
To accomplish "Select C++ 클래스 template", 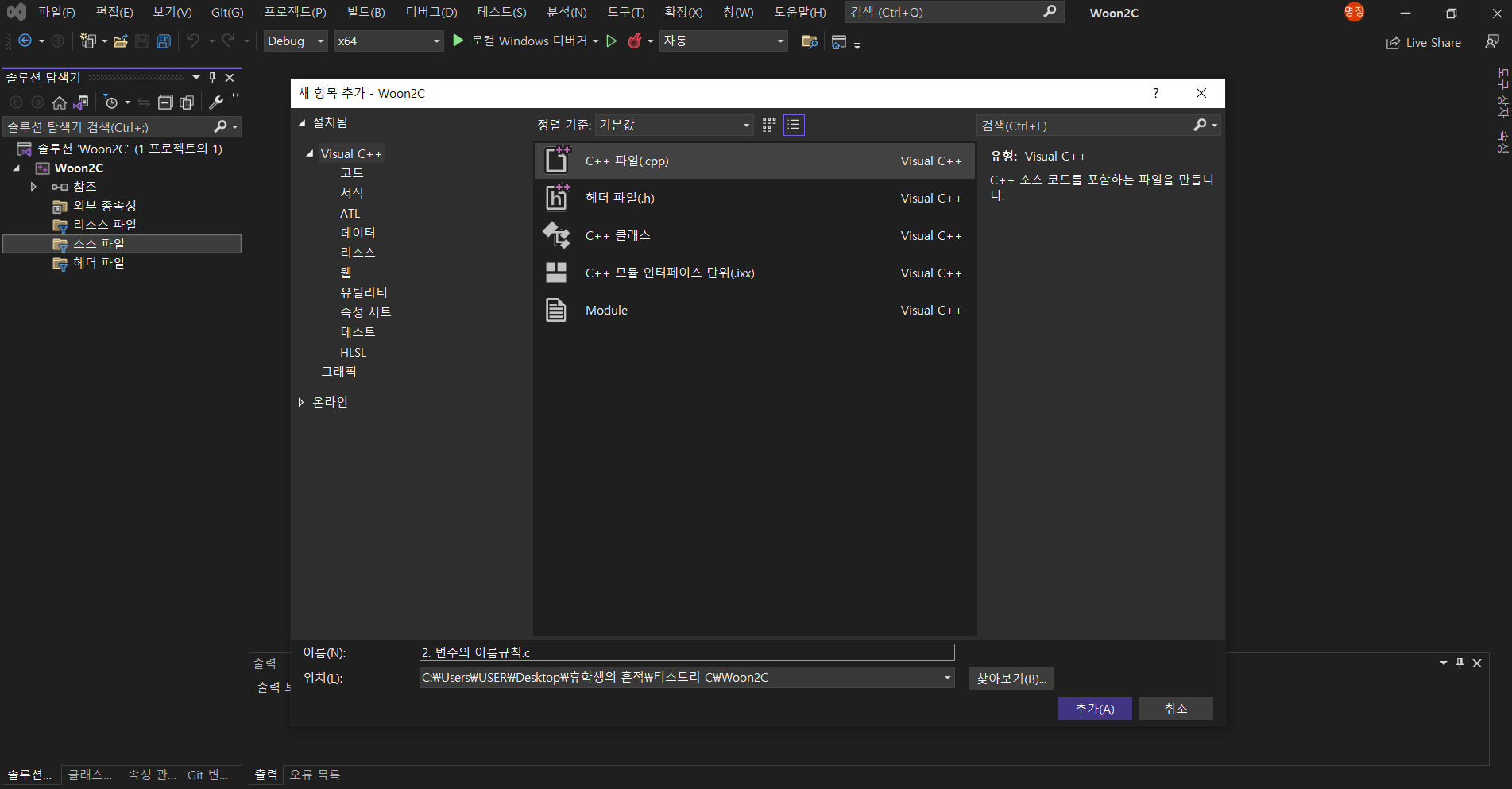I will (x=754, y=235).
